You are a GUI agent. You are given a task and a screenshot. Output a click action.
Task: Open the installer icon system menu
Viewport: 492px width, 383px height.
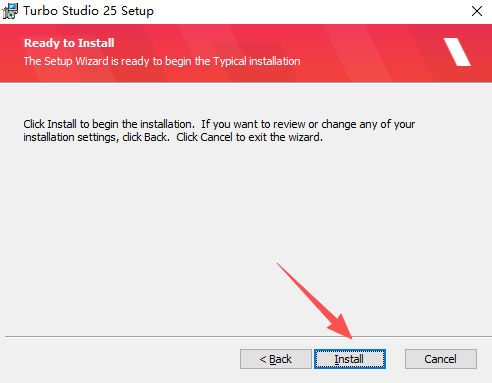point(10,11)
